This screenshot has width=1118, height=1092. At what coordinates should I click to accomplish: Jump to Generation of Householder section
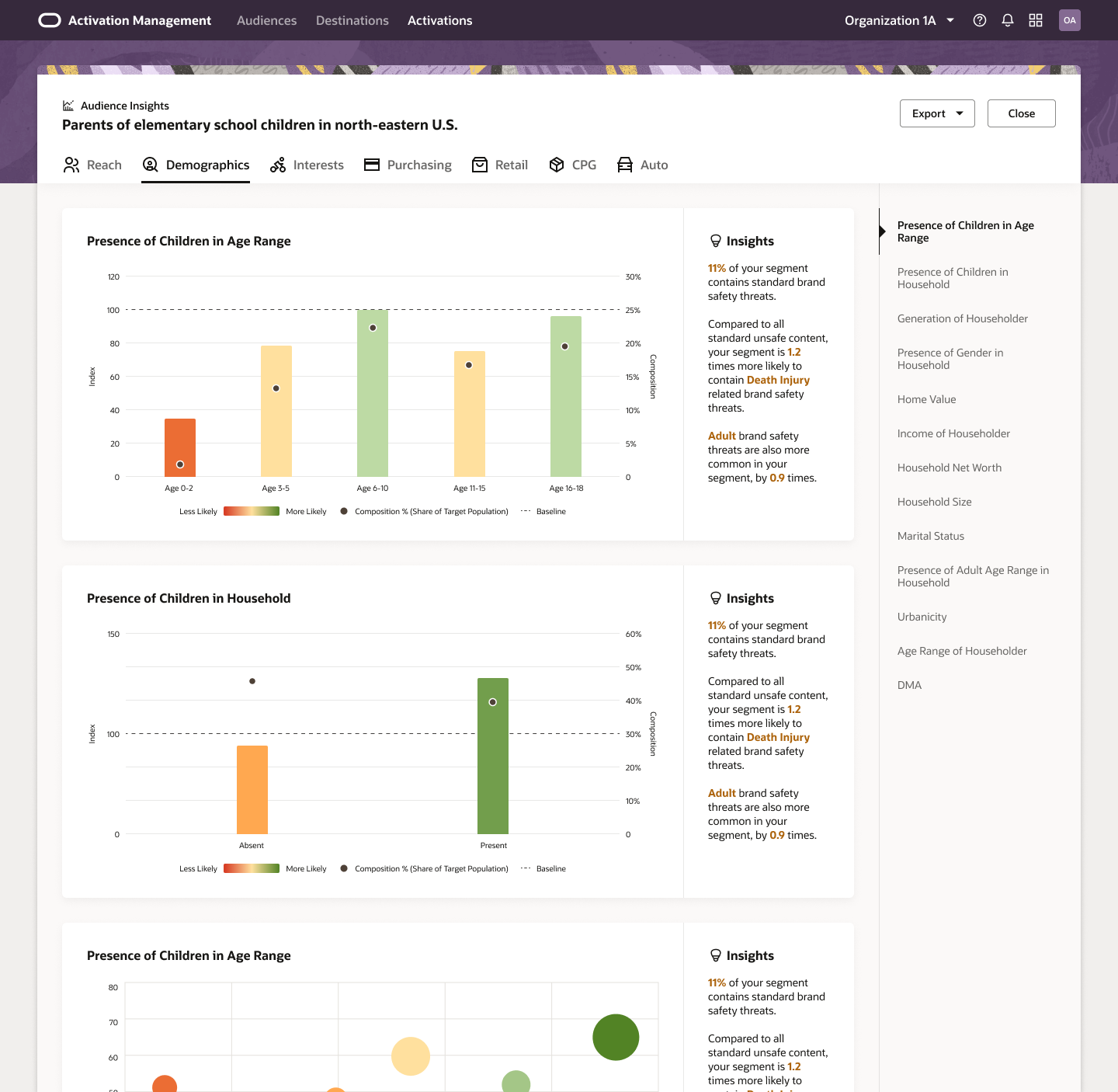pyautogui.click(x=963, y=318)
